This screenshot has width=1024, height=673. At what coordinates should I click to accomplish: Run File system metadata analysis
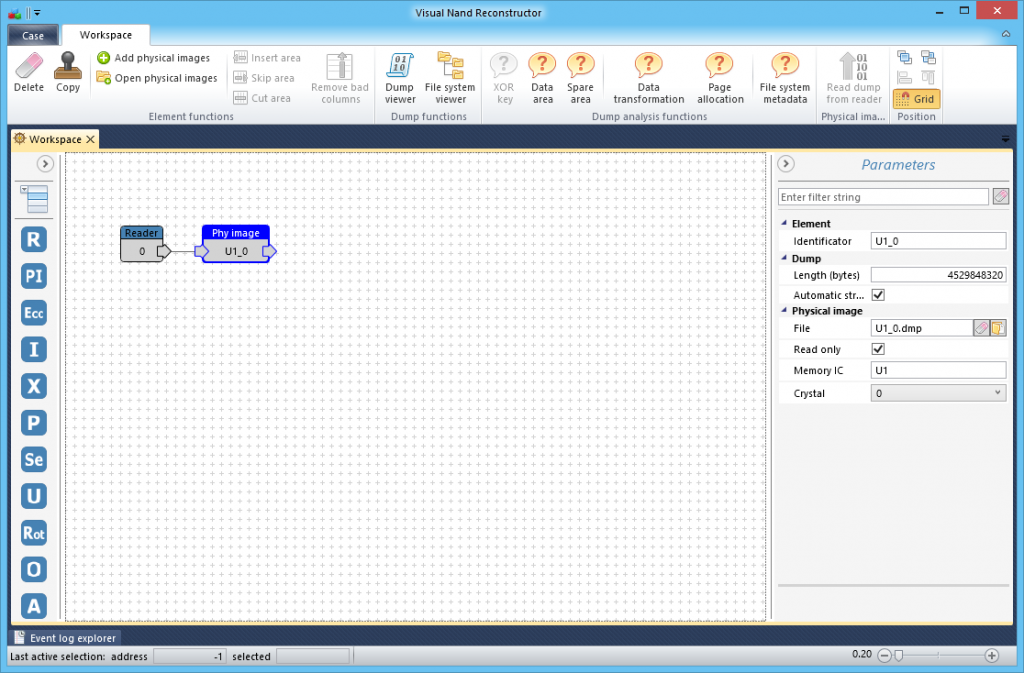click(x=784, y=78)
